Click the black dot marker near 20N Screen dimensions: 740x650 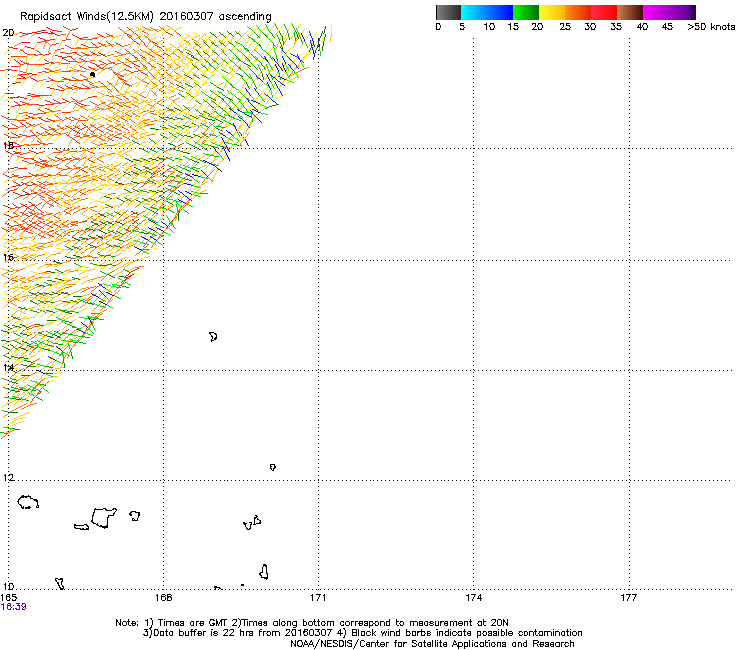point(92,75)
